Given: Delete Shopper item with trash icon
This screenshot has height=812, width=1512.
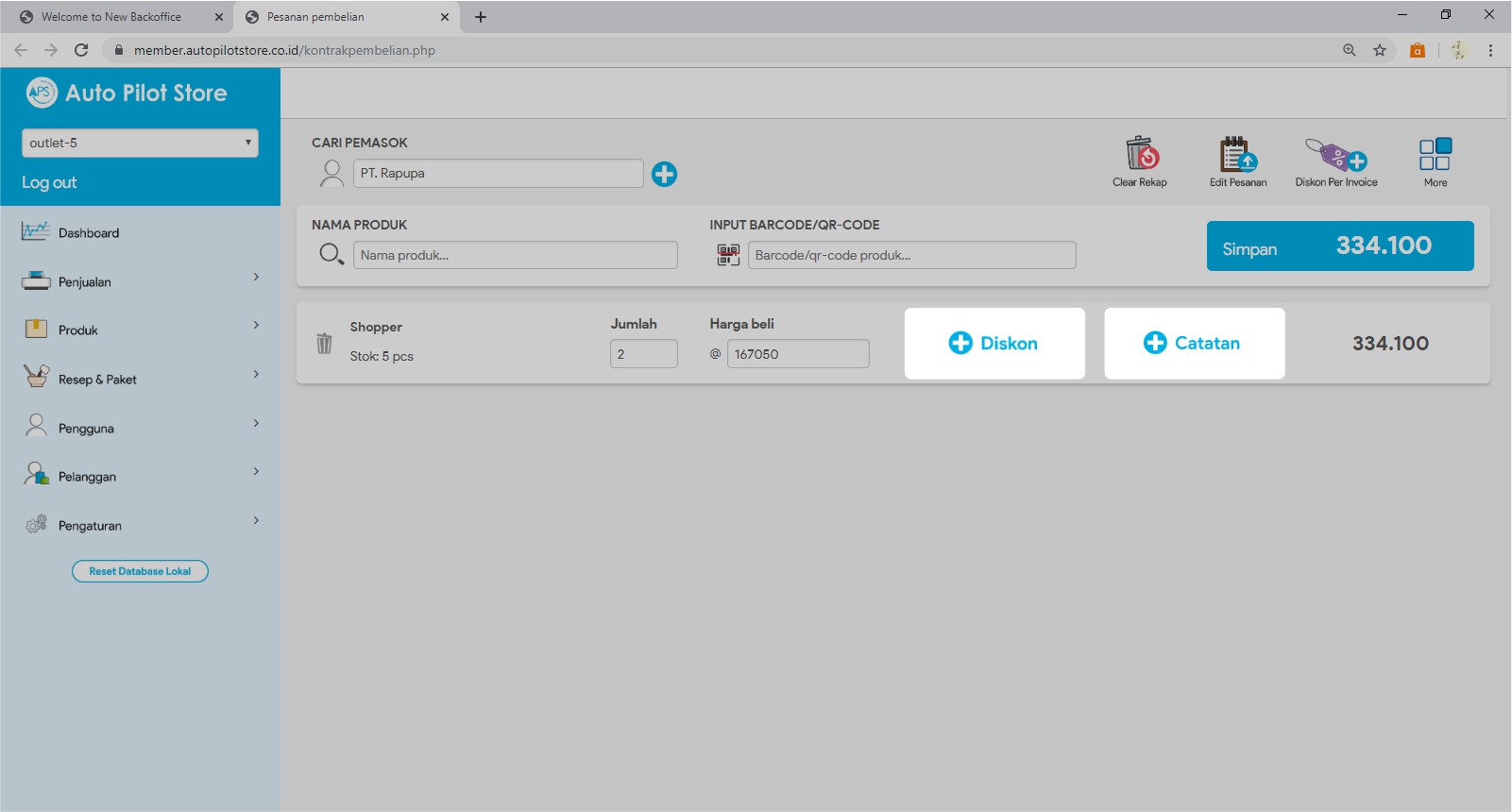Looking at the screenshot, I should 324,344.
